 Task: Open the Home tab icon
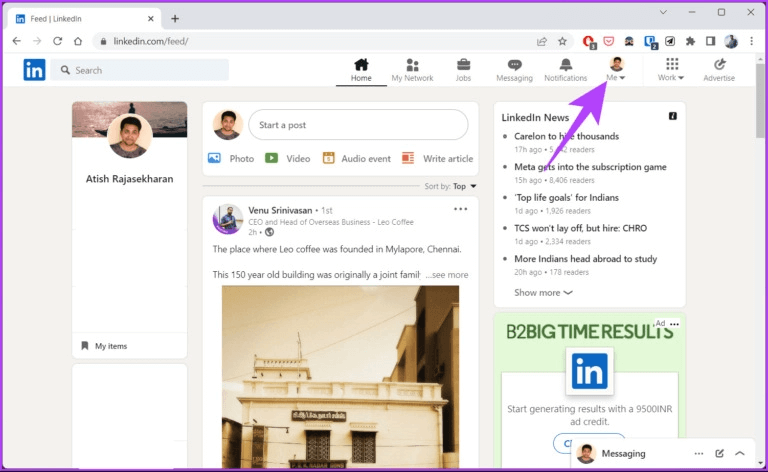(x=361, y=70)
